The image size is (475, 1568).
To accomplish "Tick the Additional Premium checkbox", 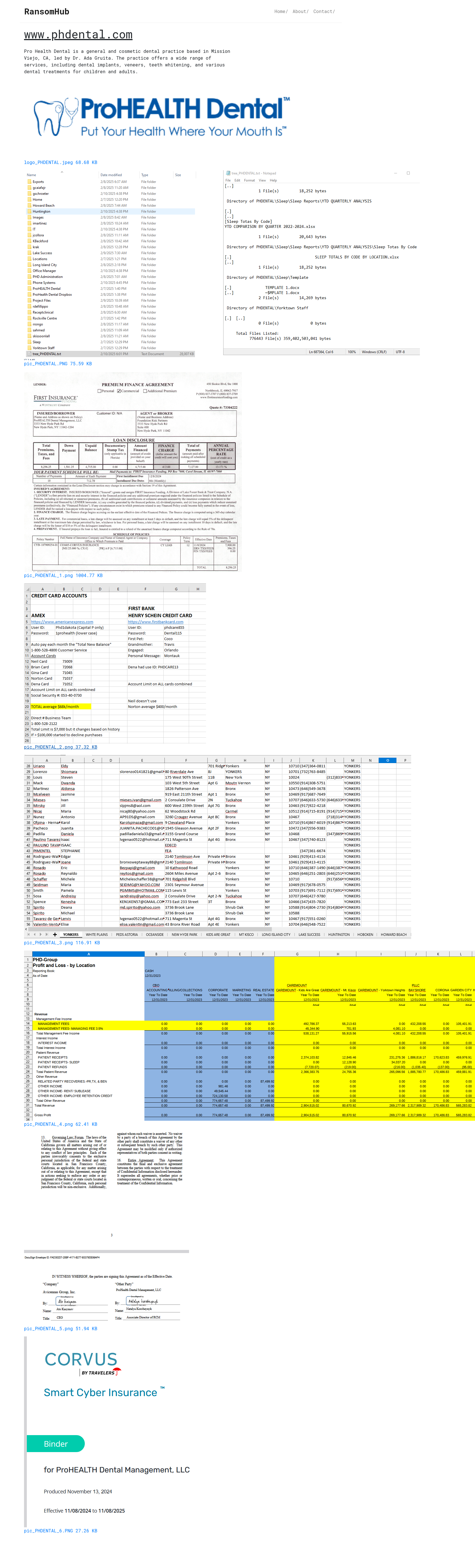I will [145, 391].
